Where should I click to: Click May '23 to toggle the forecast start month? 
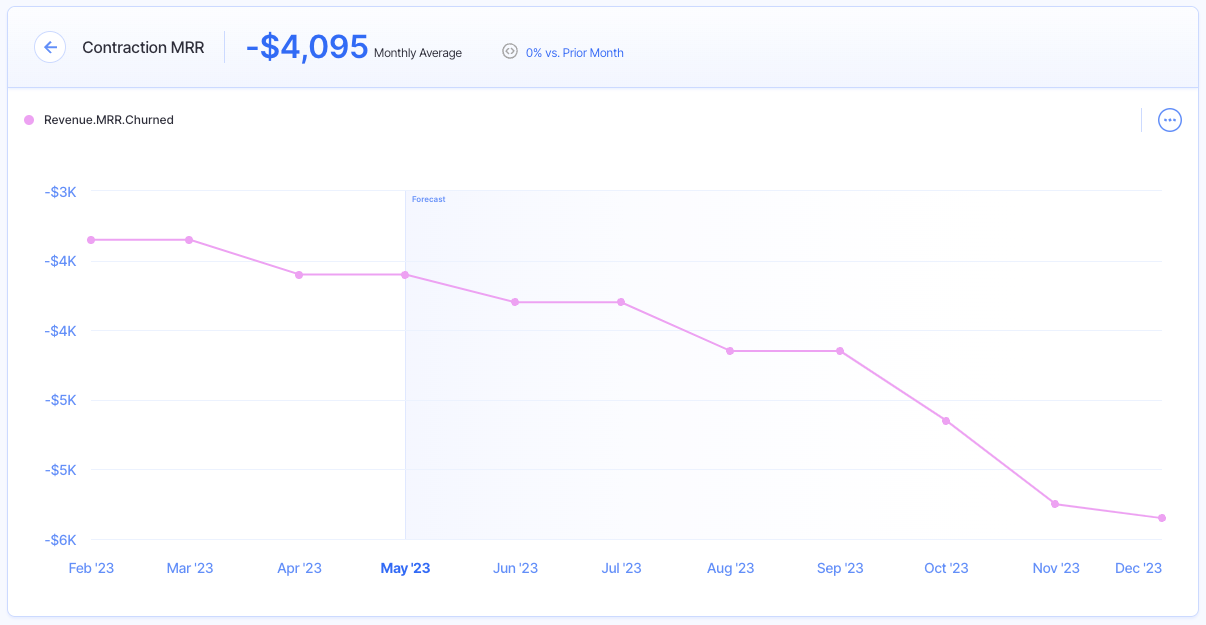(405, 567)
